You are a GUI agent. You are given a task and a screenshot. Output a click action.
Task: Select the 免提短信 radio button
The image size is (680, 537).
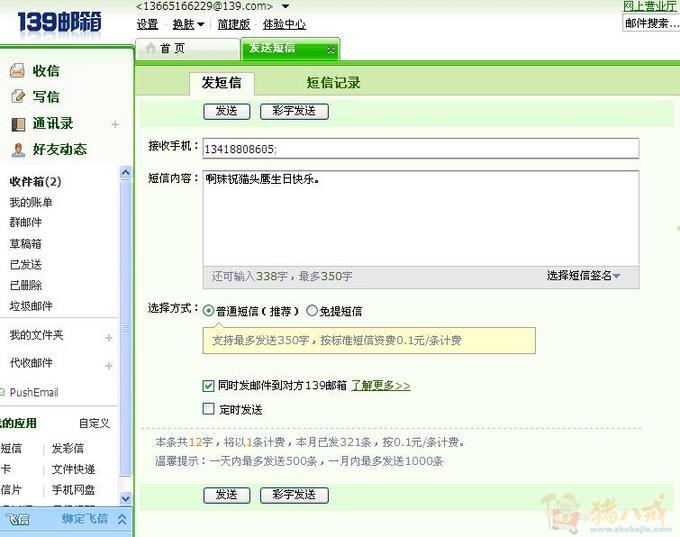pyautogui.click(x=312, y=311)
